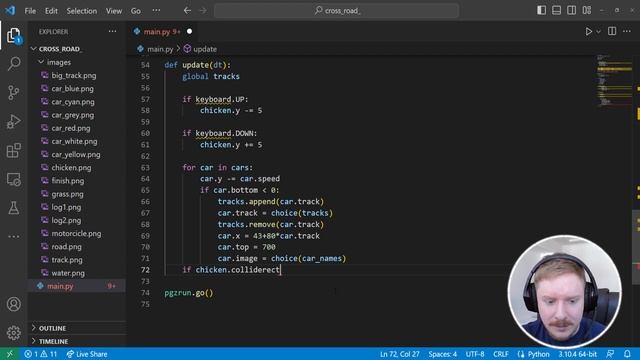
Task: Open the View menu
Action: 114,11
